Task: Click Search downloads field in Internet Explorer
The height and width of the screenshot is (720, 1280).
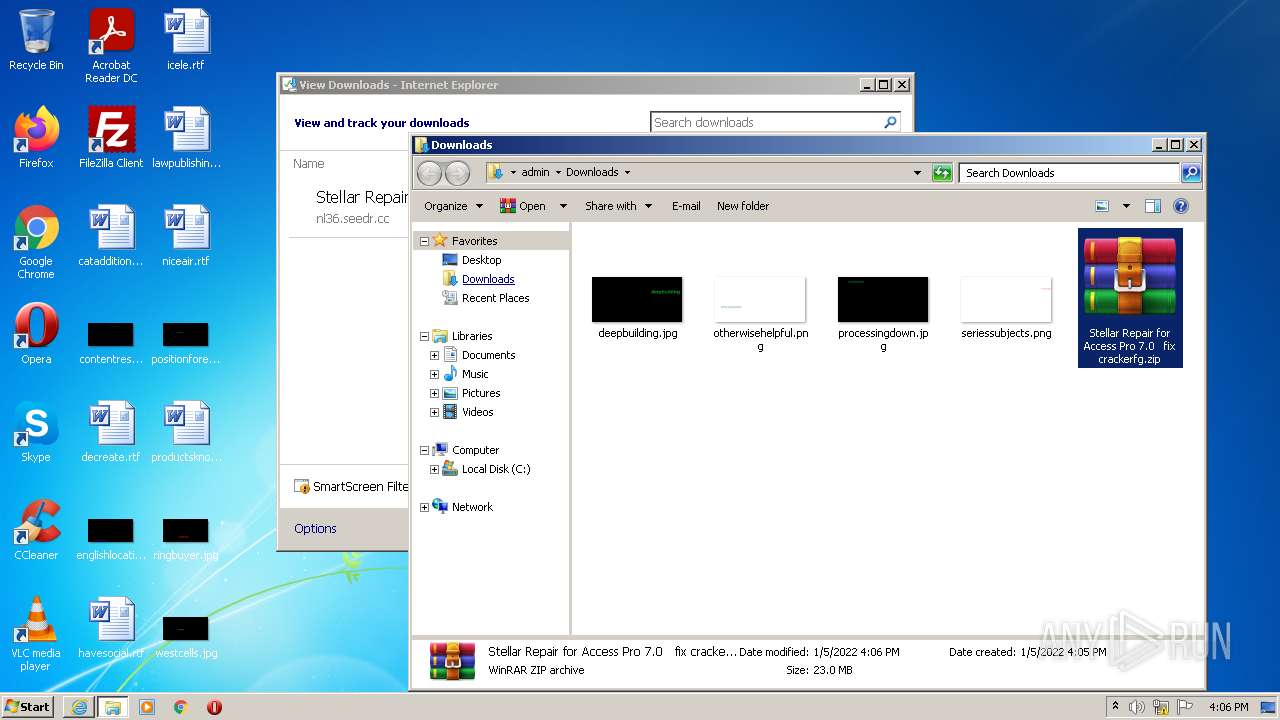Action: click(x=765, y=122)
